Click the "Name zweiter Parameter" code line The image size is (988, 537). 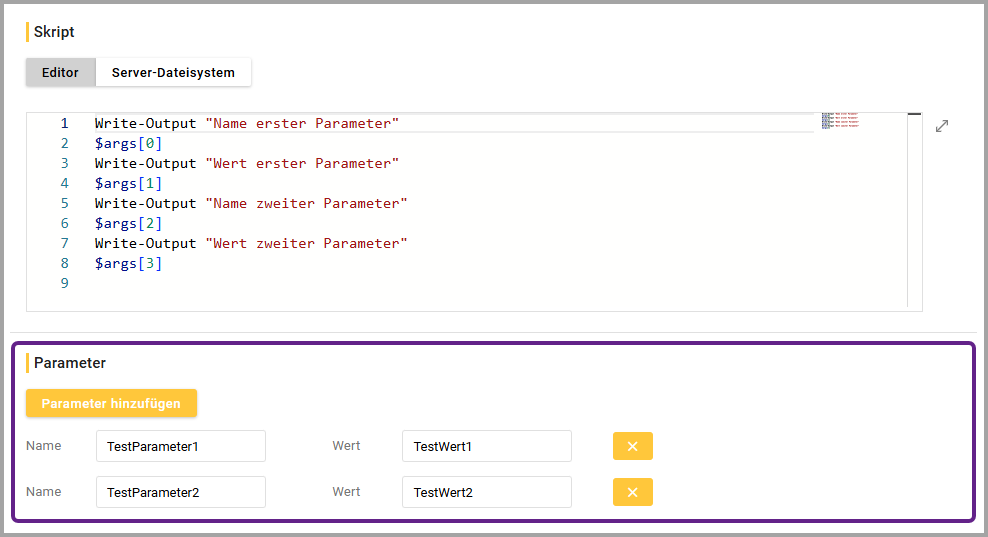click(x=251, y=204)
